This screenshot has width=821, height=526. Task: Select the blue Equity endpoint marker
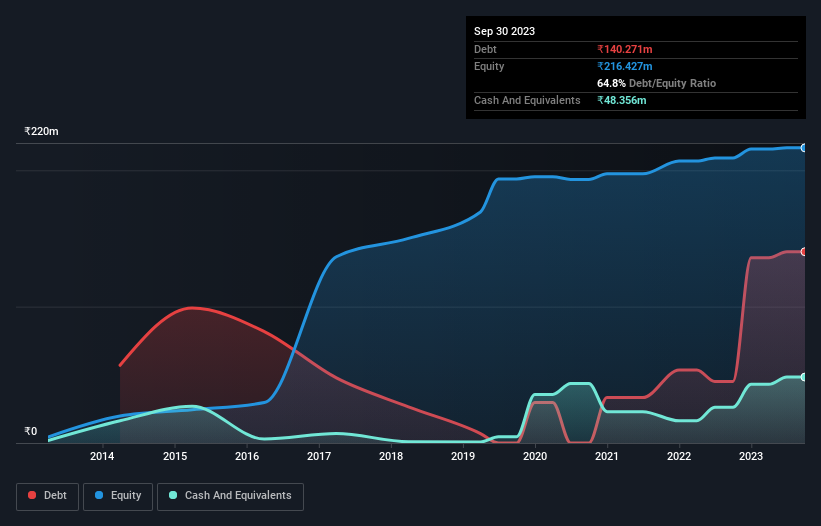click(804, 148)
